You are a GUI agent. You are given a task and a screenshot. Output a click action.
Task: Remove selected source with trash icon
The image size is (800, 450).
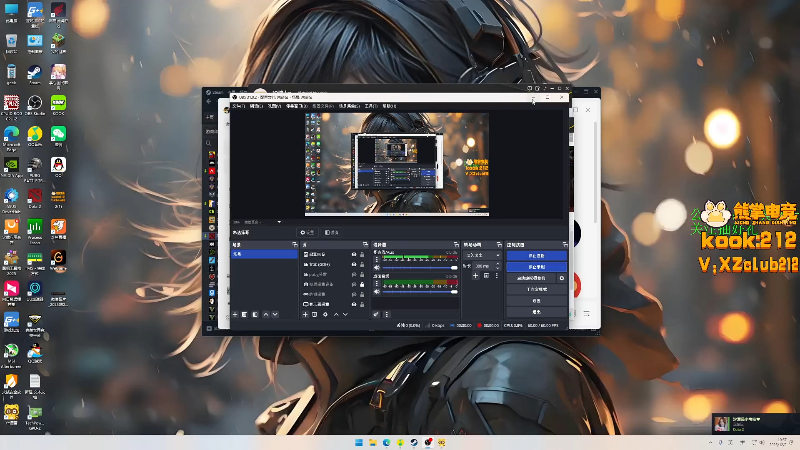[x=315, y=314]
